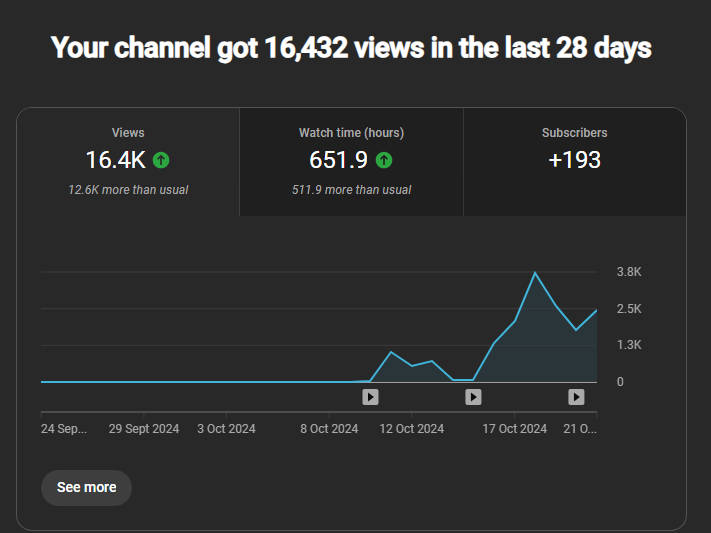The image size is (711, 533).
Task: Click the '12.6K more than usual' text
Action: (128, 190)
